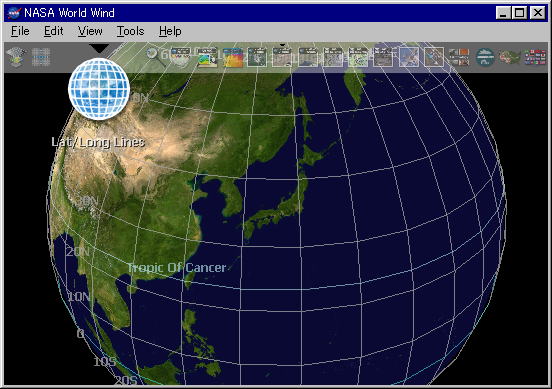Screen dimensions: 552x389
Task: Click the Lat/Long Lines tooltip text
Action: tap(98, 142)
